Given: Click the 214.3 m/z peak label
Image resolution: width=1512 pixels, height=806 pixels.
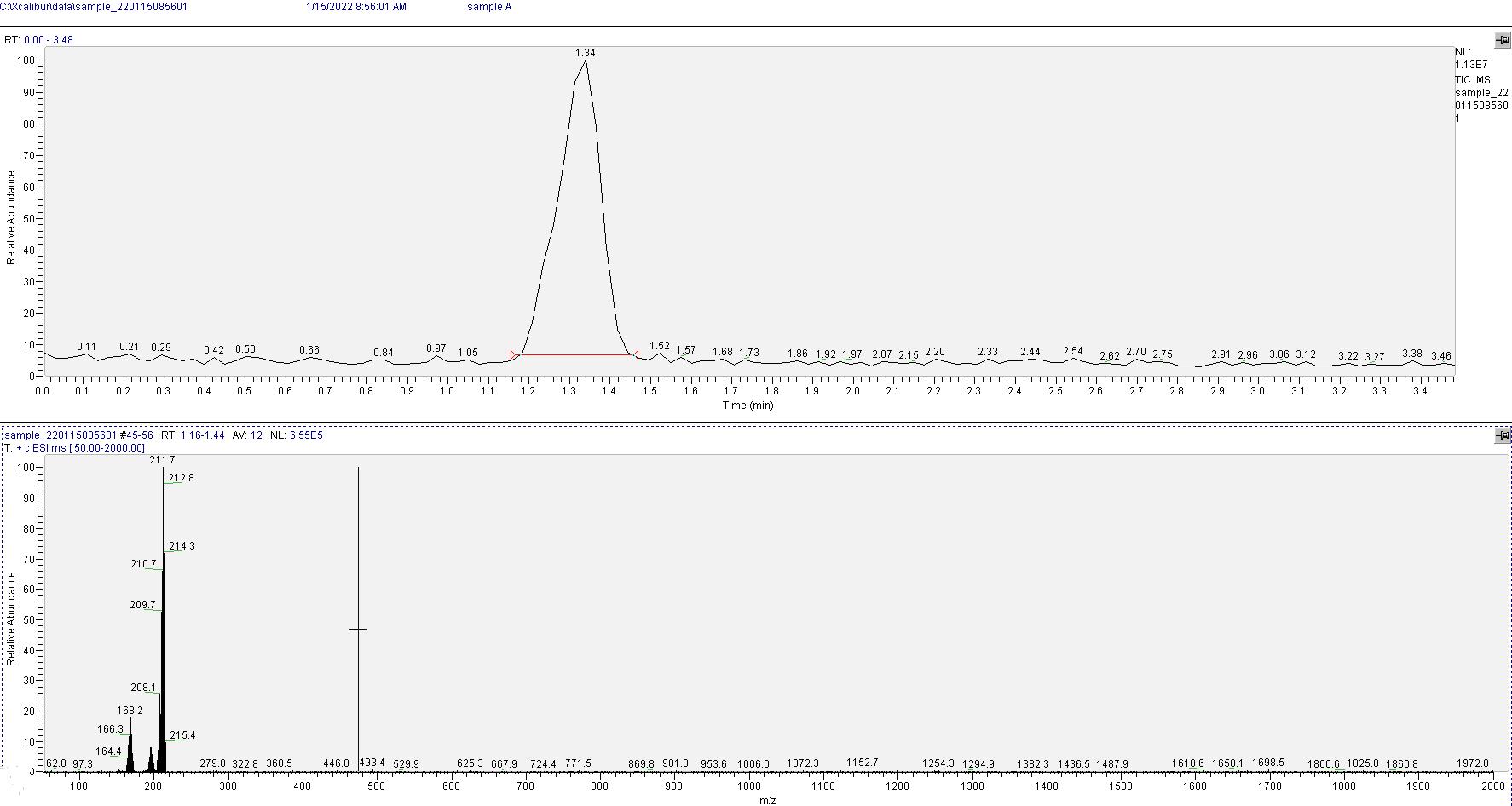Looking at the screenshot, I should (182, 546).
